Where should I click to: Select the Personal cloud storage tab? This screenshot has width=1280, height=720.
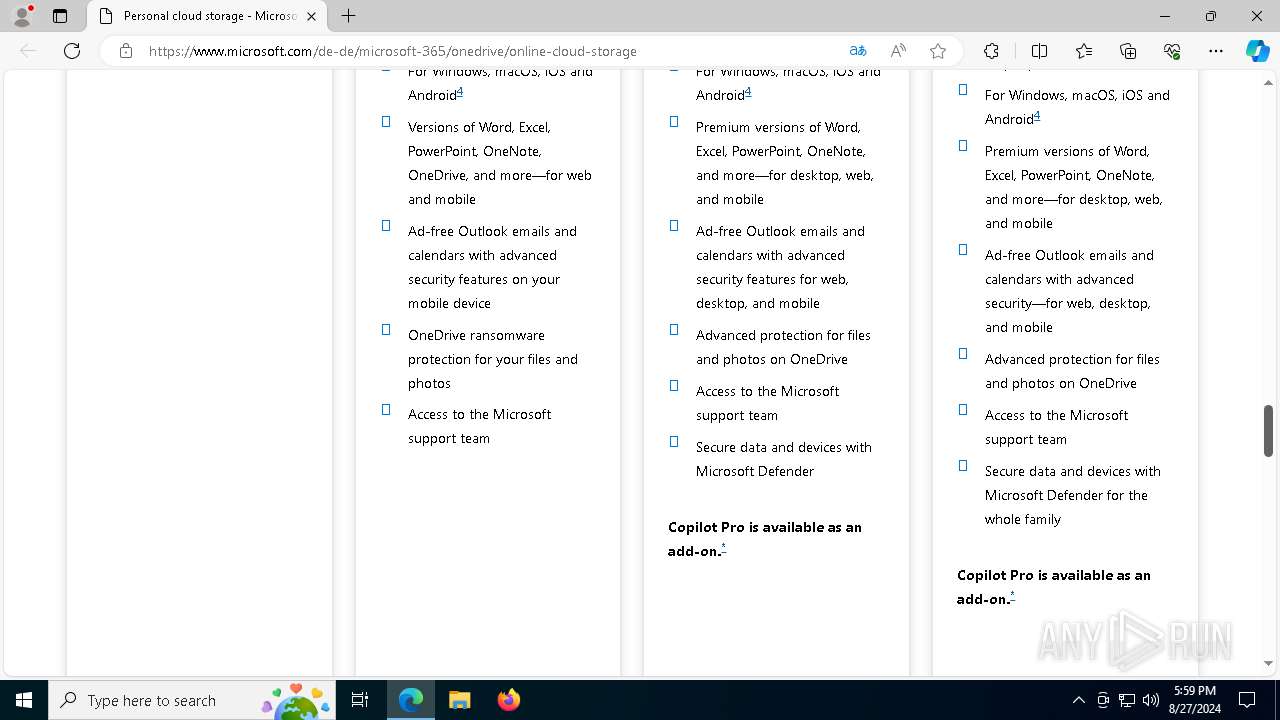click(208, 16)
